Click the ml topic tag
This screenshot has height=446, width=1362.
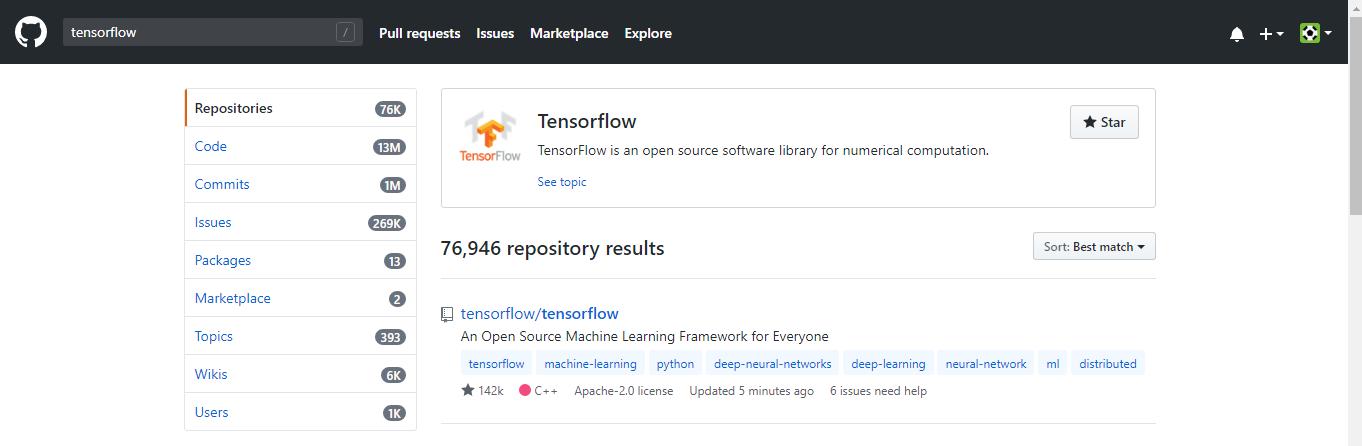point(1053,364)
